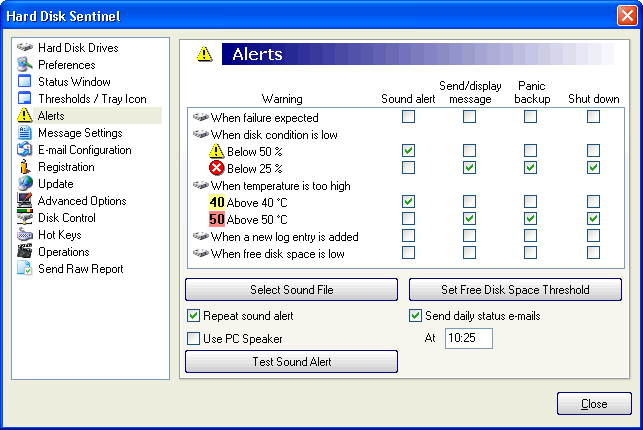
Task: Open the Hot Keys section
Action: tap(59, 235)
